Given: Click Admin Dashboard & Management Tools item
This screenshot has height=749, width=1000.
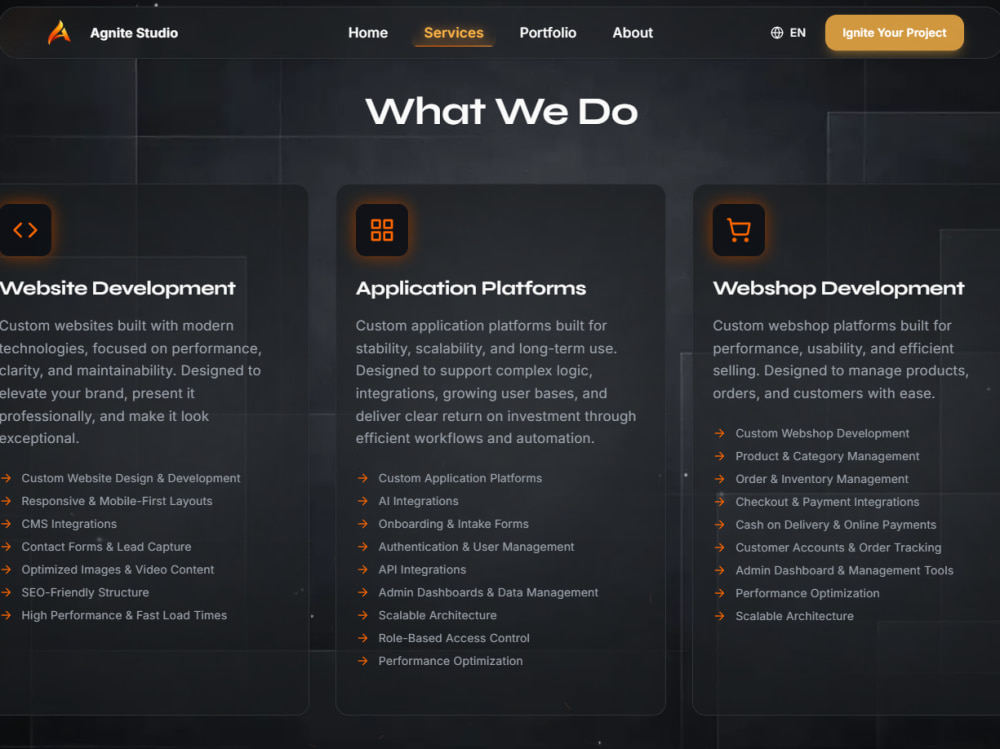Looking at the screenshot, I should coord(844,570).
